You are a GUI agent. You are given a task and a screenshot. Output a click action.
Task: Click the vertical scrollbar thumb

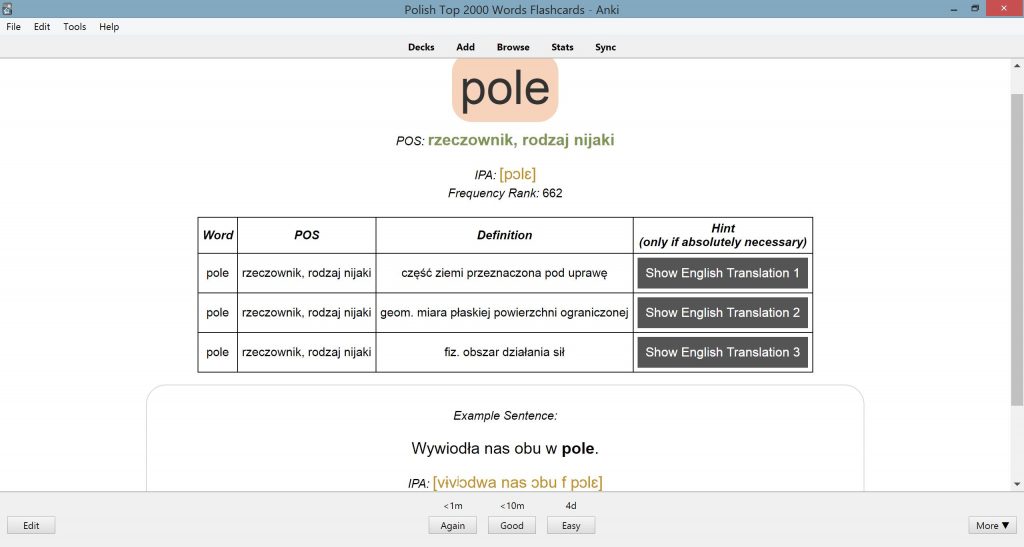pyautogui.click(x=1017, y=251)
